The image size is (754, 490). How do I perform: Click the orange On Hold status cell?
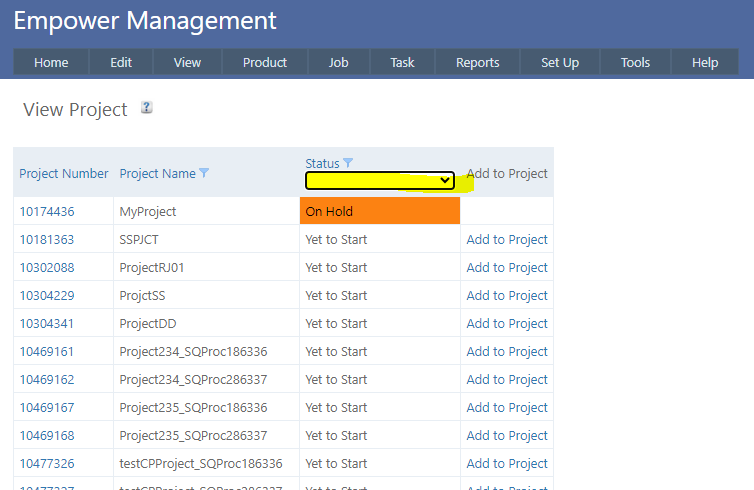tap(379, 211)
